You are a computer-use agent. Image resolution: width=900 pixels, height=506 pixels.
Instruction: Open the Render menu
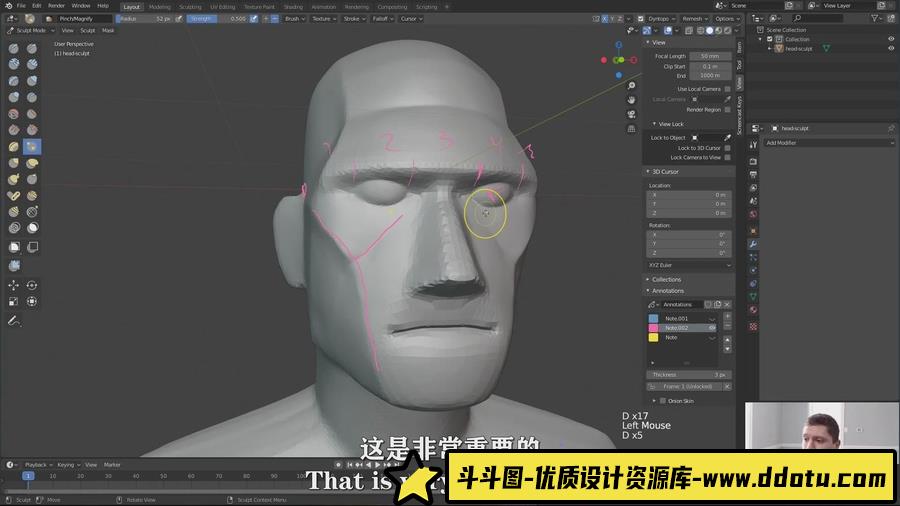pyautogui.click(x=56, y=6)
